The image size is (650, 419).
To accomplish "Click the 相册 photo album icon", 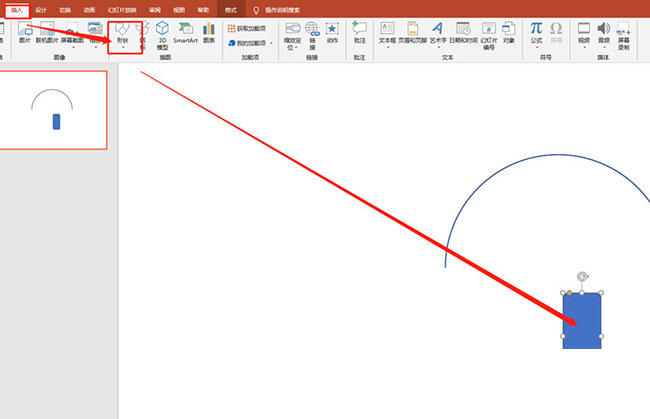I will pos(95,36).
